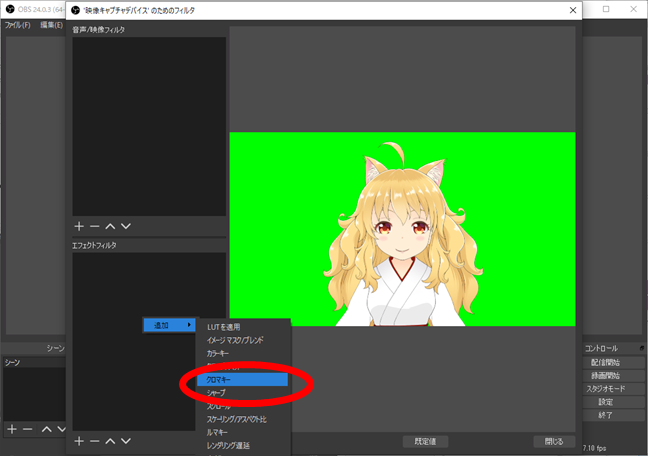Click the 音声/映像フィルタ list area
The image size is (648, 456).
[149, 127]
